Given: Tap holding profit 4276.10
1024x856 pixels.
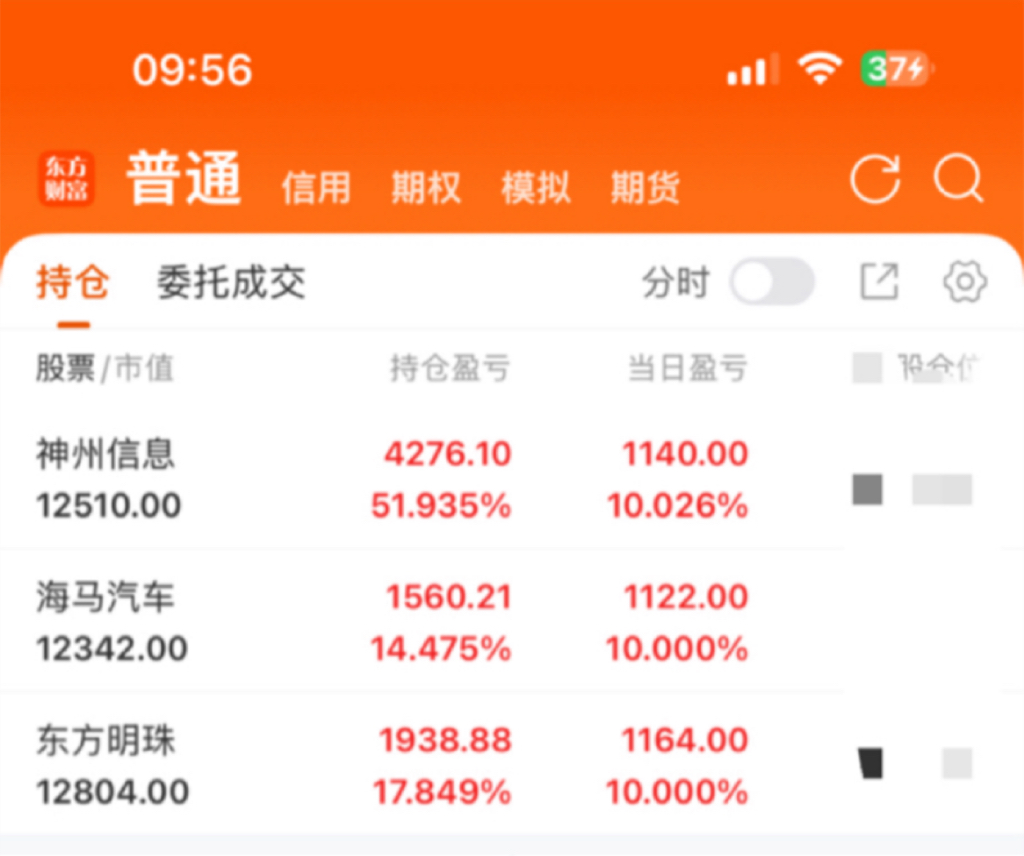Looking at the screenshot, I should pos(447,454).
